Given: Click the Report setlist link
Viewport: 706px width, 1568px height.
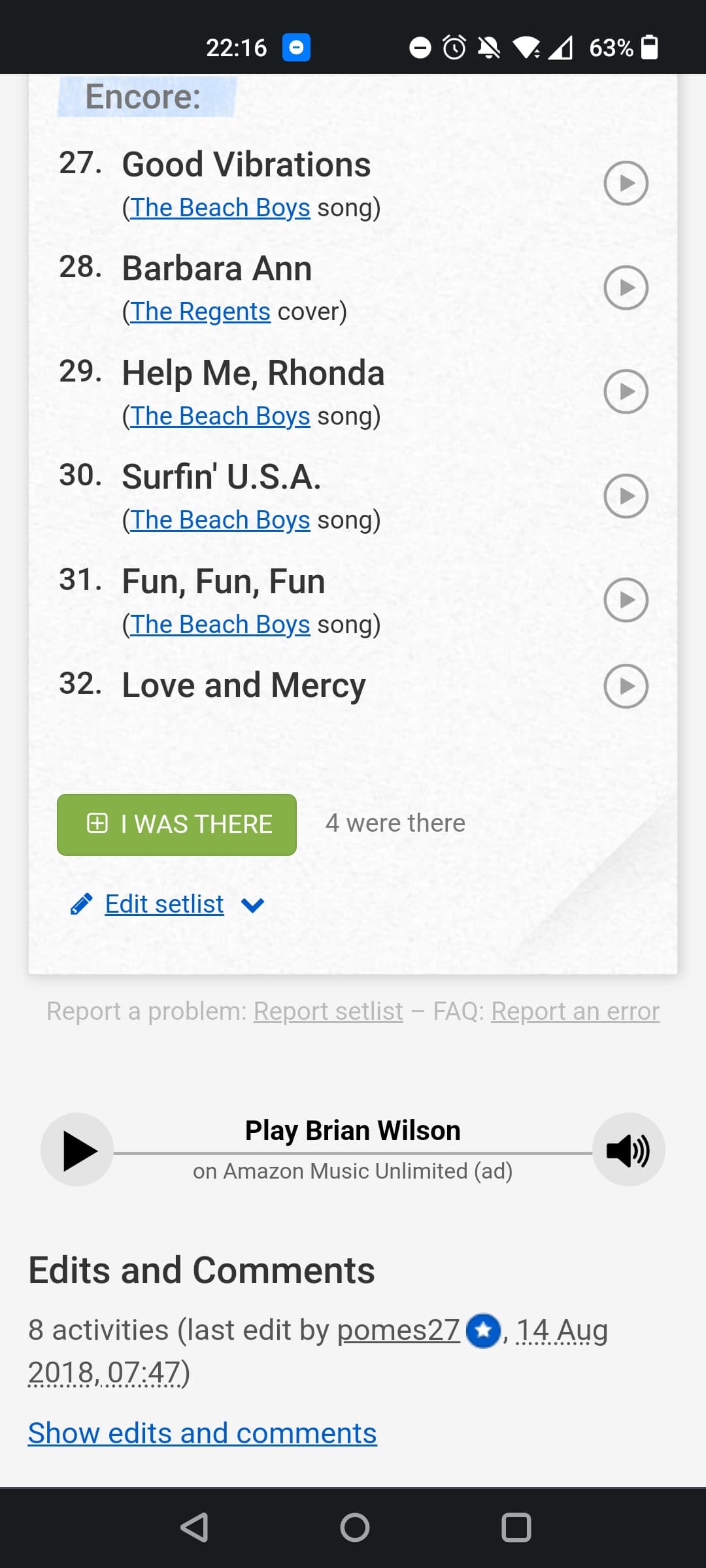Looking at the screenshot, I should tap(328, 1011).
